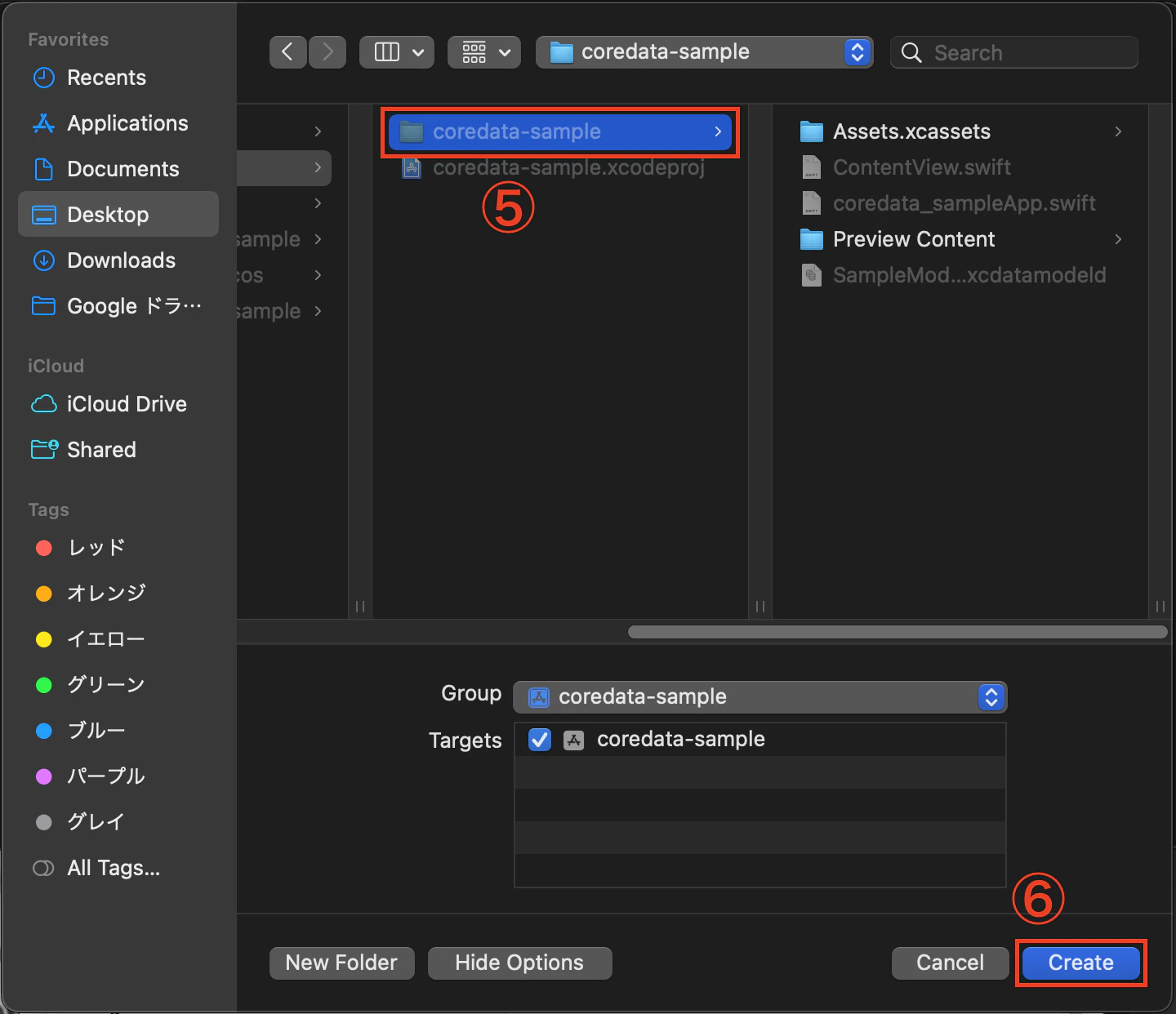Click the yellow tag icon
Viewport: 1176px width, 1014px height.
[x=44, y=639]
